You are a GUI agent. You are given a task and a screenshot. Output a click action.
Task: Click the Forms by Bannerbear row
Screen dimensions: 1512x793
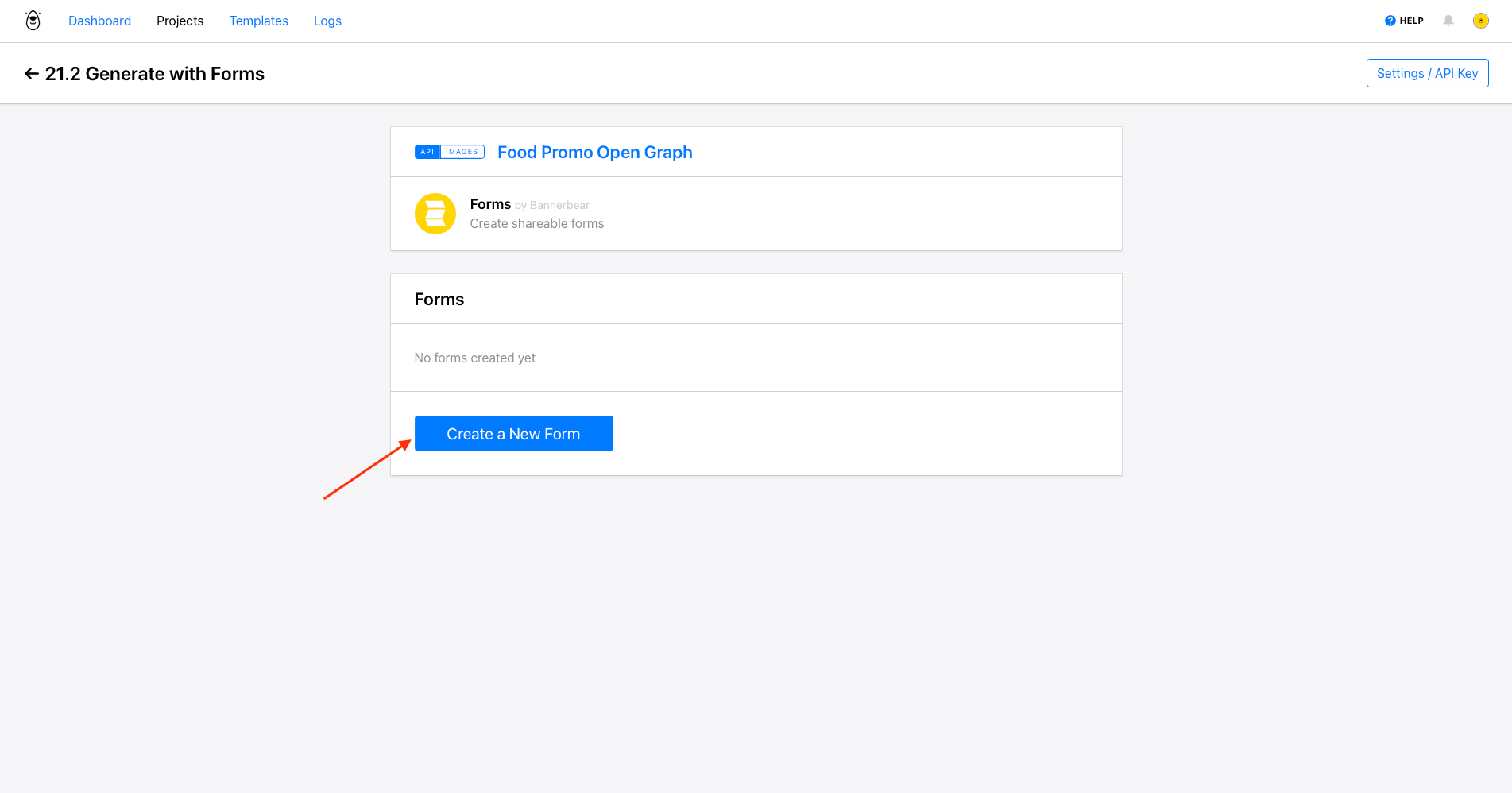coord(529,204)
